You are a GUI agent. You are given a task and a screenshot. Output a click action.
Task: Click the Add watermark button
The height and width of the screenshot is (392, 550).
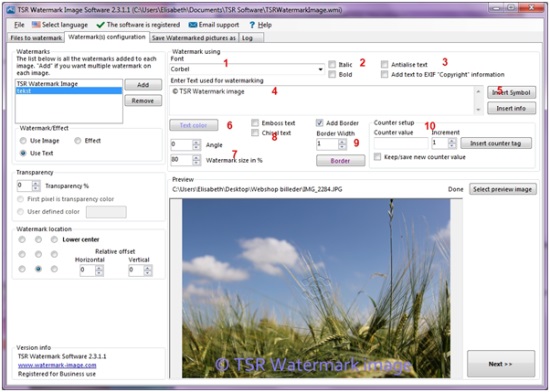point(143,85)
